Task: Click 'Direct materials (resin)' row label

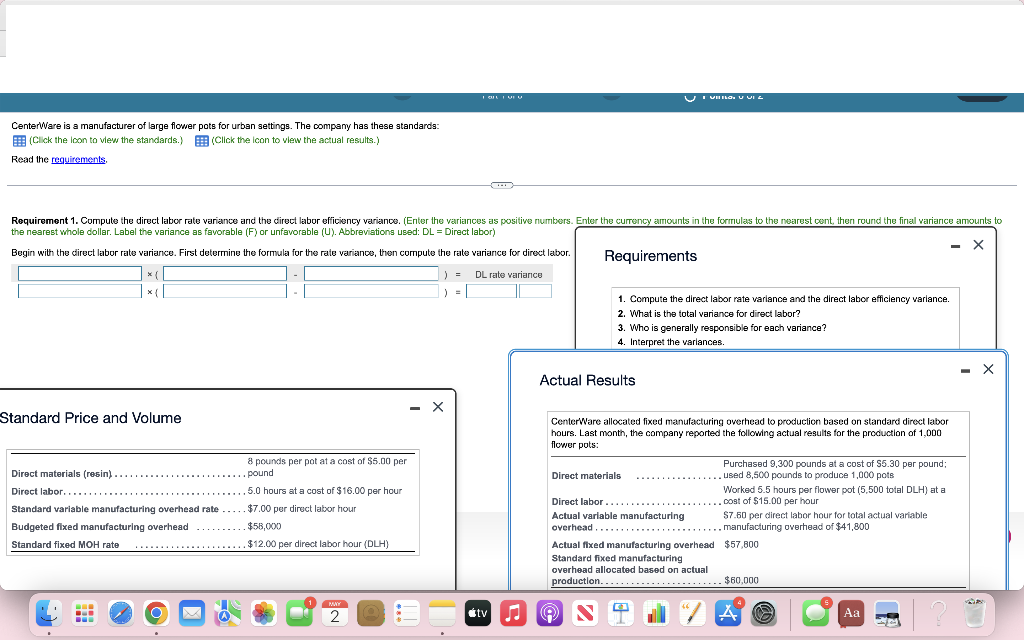Action: click(61, 474)
